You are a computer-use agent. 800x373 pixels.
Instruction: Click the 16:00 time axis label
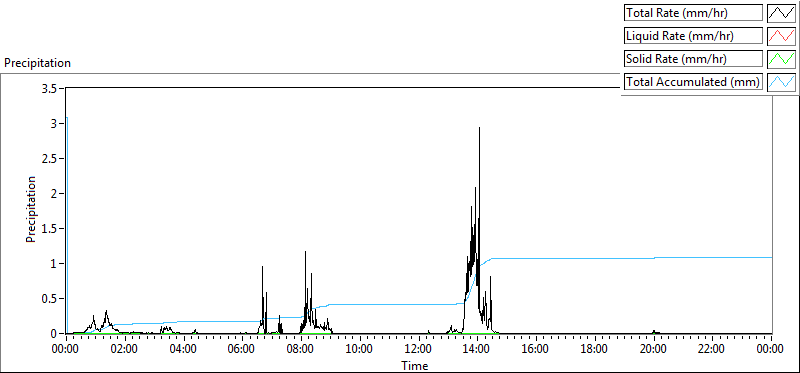tap(536, 350)
